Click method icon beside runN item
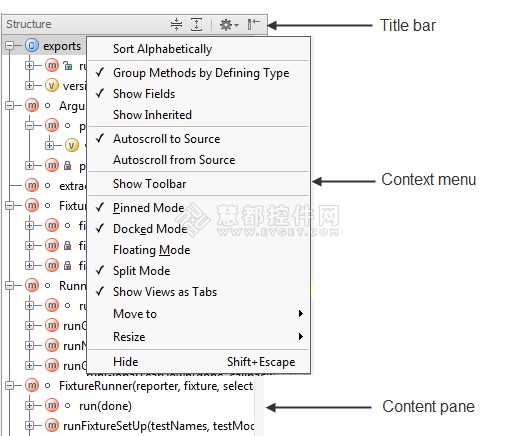Viewport: 509px width, 436px height. [52, 345]
